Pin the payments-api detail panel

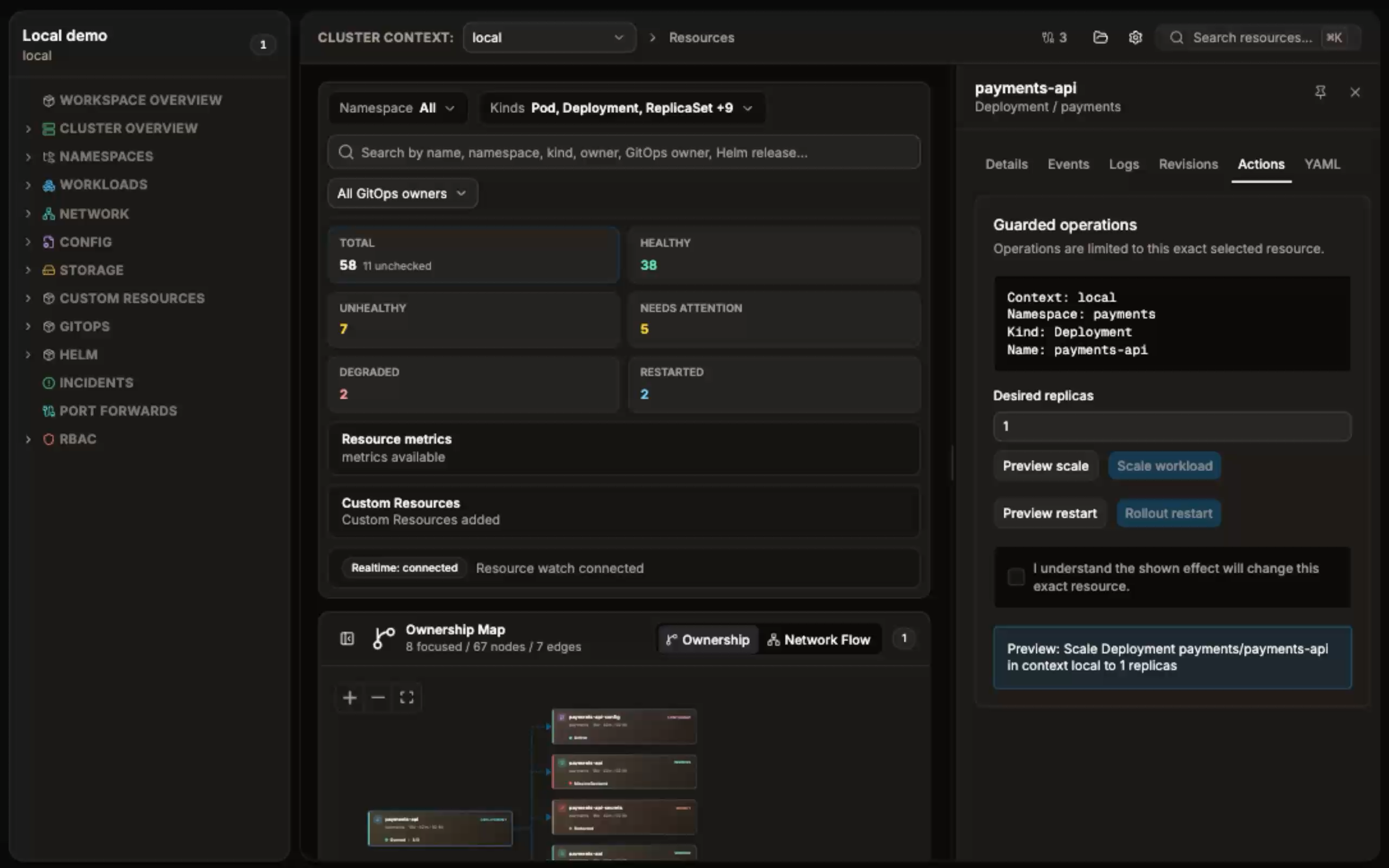point(1320,92)
